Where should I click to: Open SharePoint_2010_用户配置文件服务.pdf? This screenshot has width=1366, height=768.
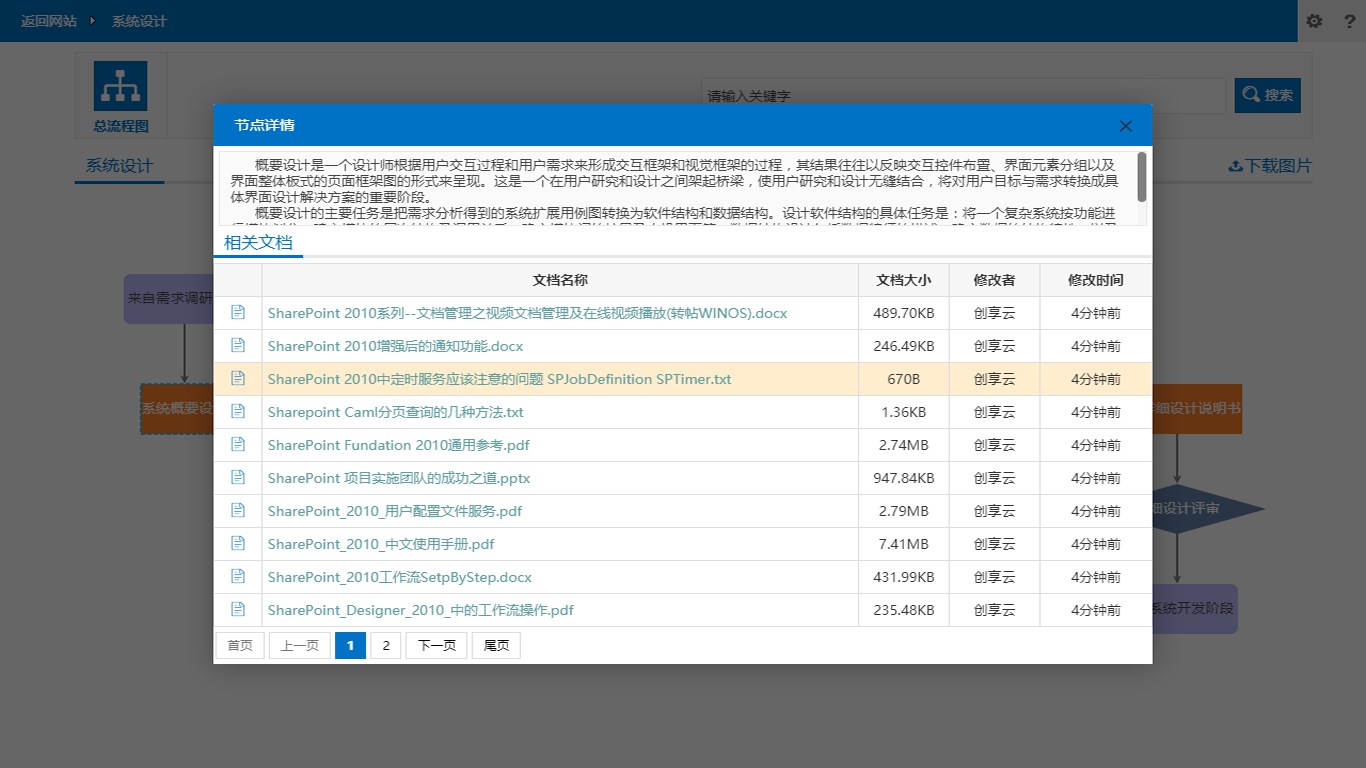coord(394,511)
